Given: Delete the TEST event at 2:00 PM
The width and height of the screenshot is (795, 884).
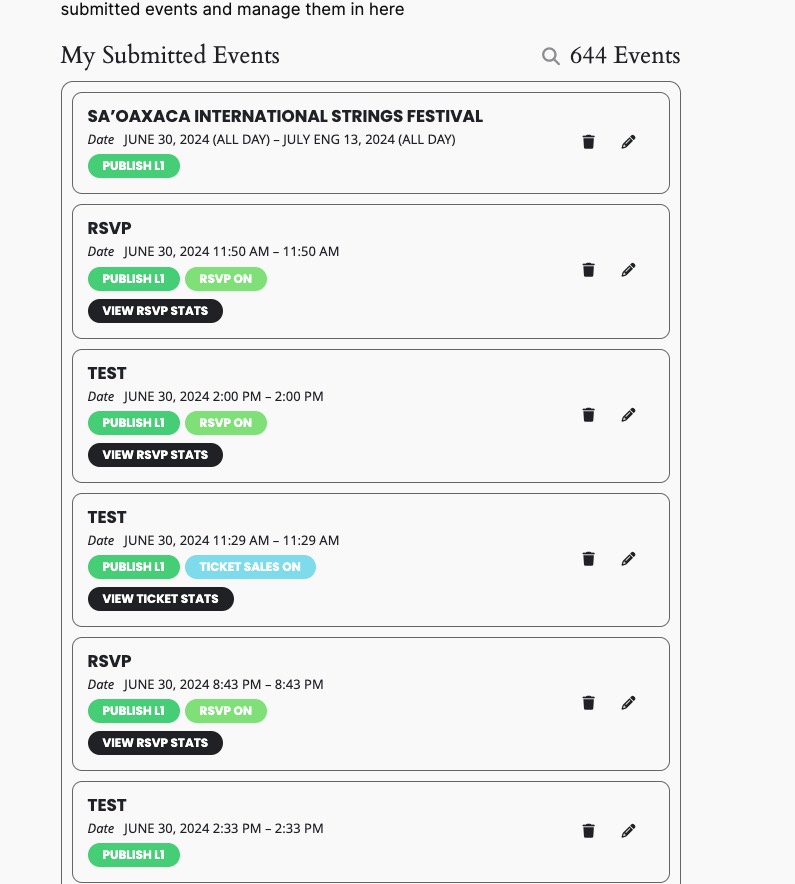Looking at the screenshot, I should tap(588, 414).
